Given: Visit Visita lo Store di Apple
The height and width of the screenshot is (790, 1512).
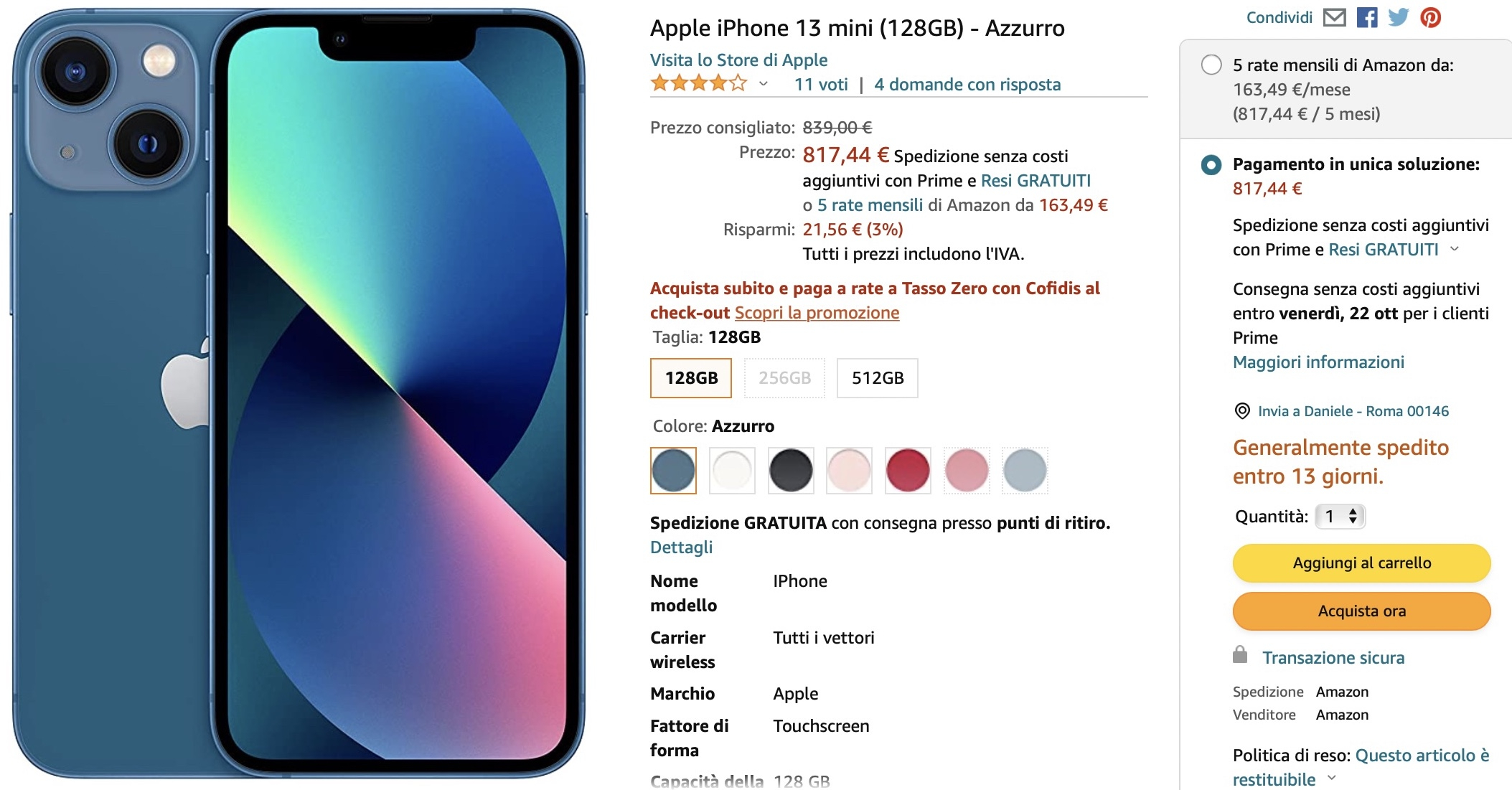Looking at the screenshot, I should (738, 60).
